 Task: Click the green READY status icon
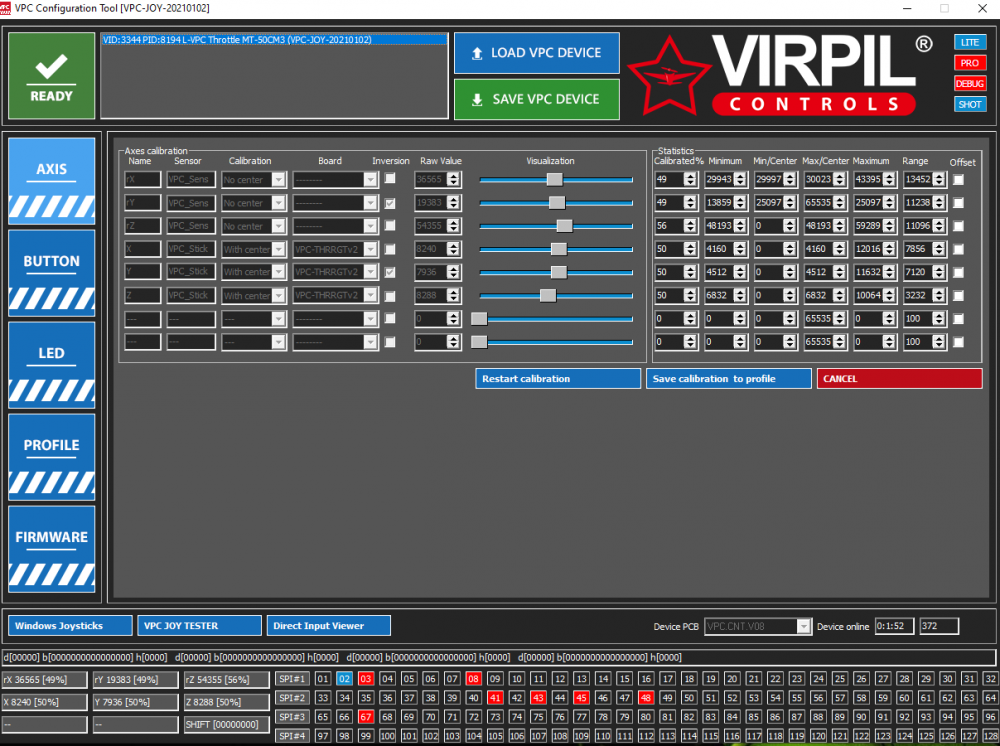click(x=52, y=76)
